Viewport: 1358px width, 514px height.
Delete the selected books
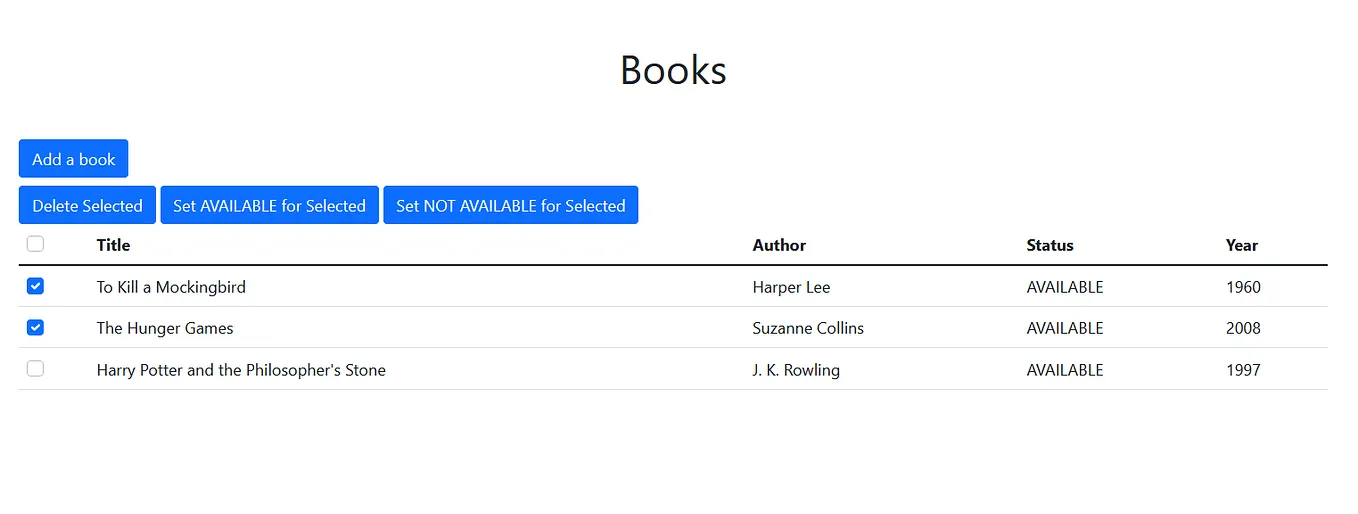[87, 205]
